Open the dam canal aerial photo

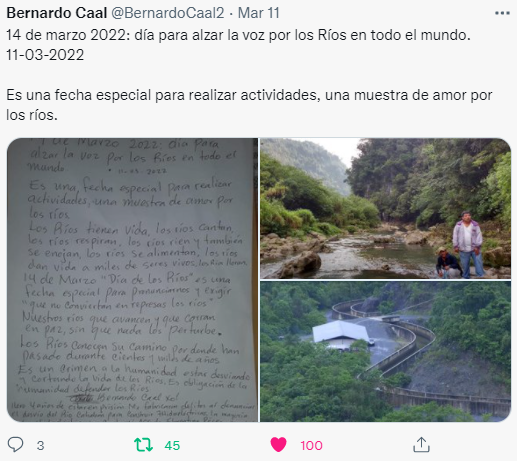pos(386,352)
